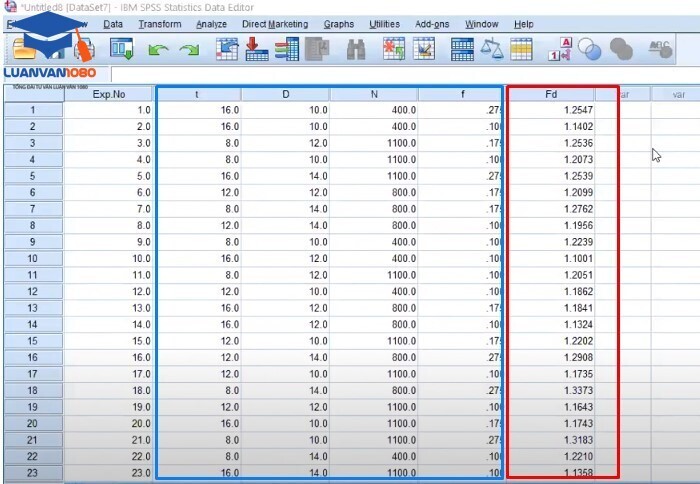The width and height of the screenshot is (700, 484).
Task: Click the Insert Cases icon
Action: 393,49
